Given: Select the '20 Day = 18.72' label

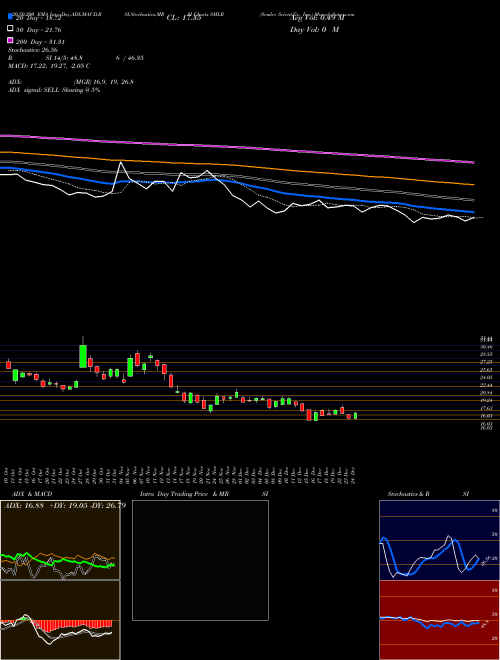Looking at the screenshot, I should pyautogui.click(x=39, y=18).
